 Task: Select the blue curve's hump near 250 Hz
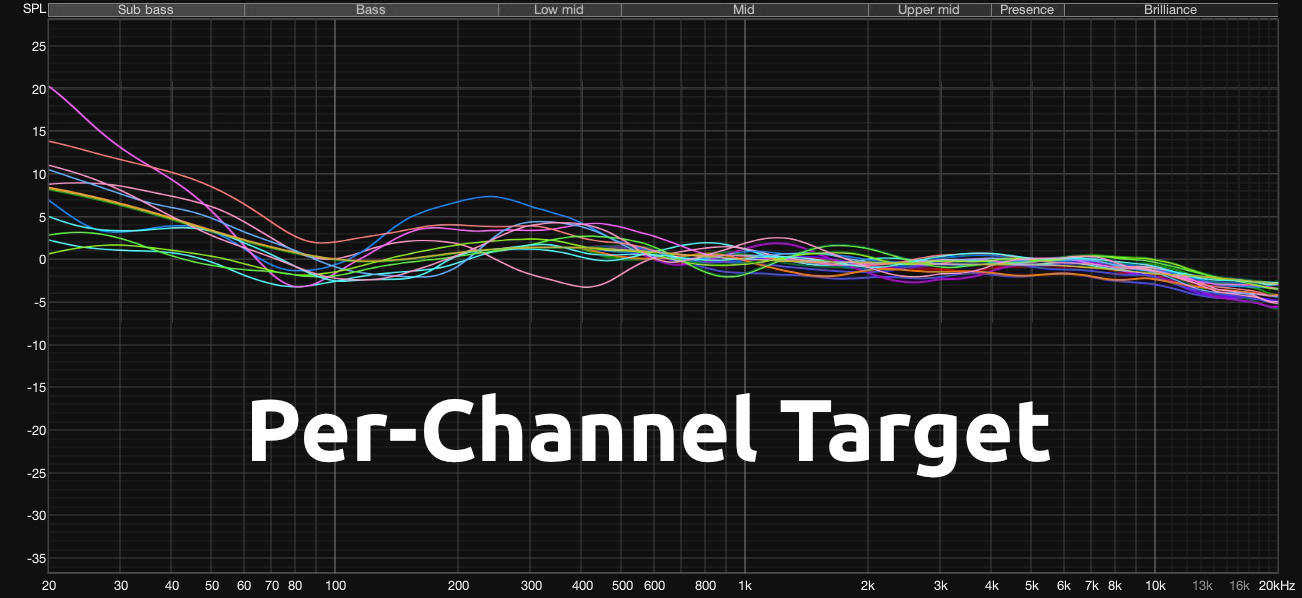tap(487, 197)
